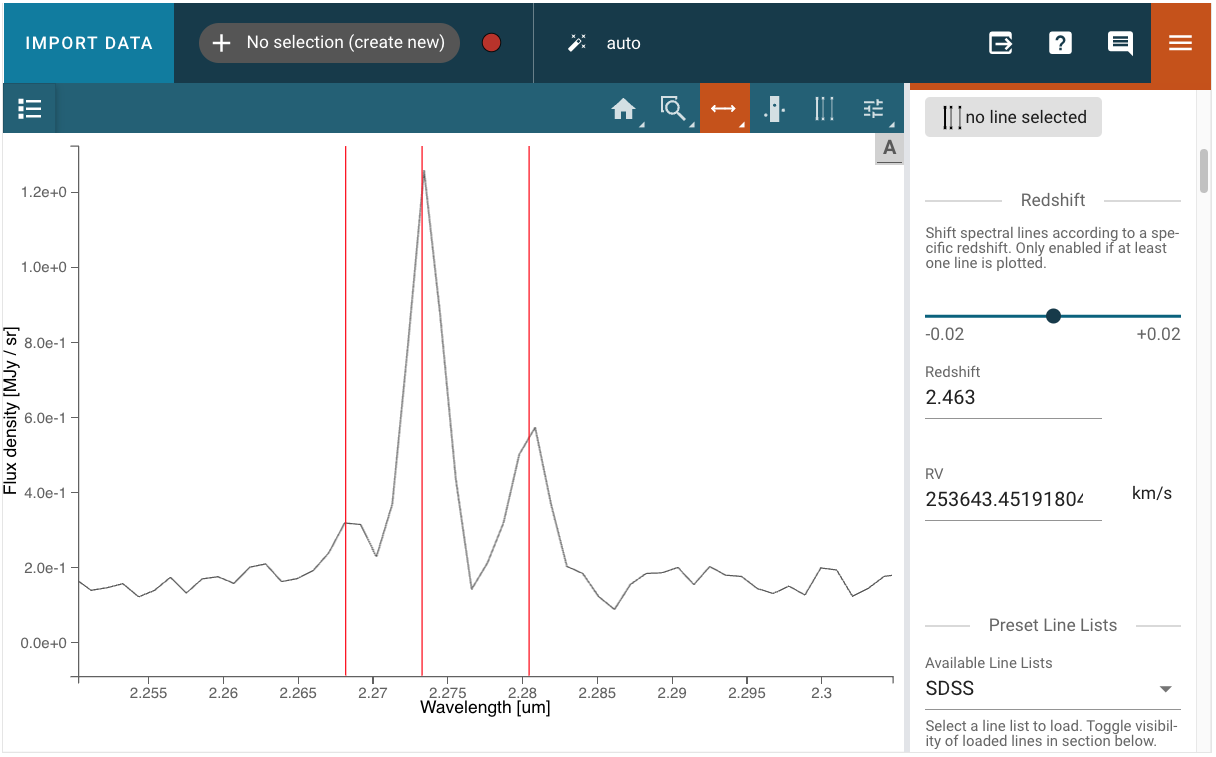Click the home reset-zoom icon

[624, 109]
